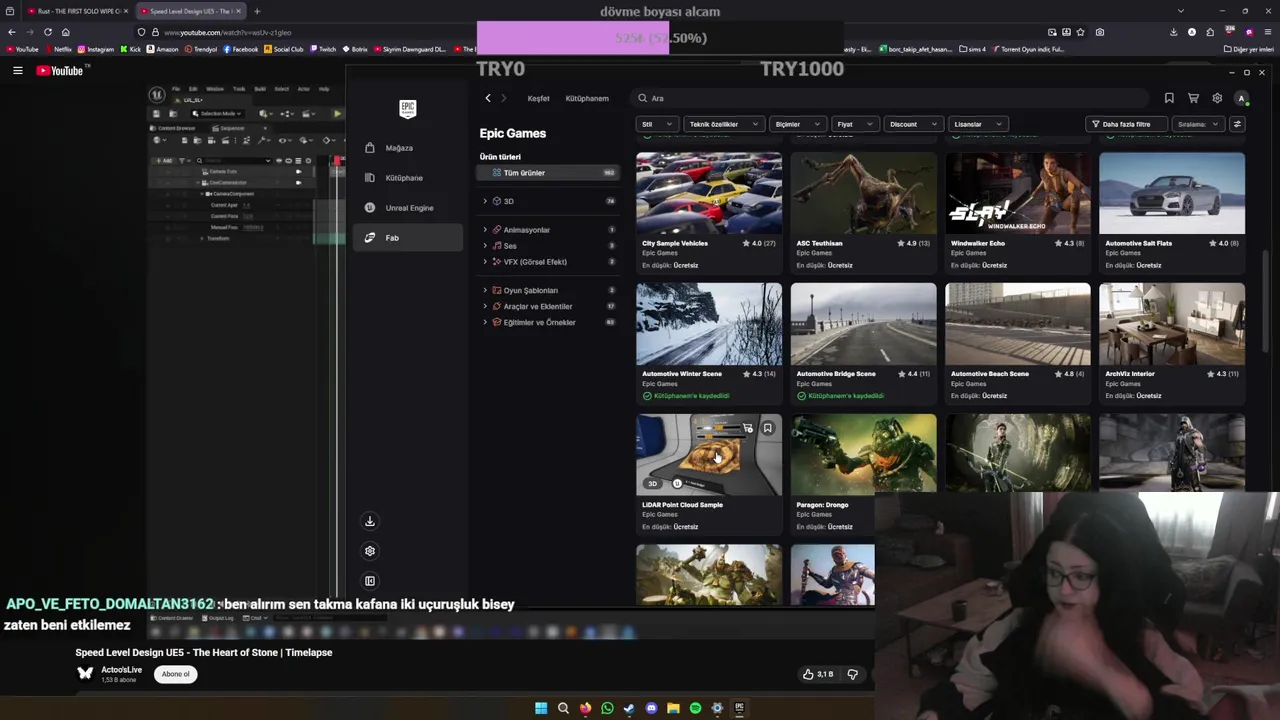The width and height of the screenshot is (1280, 720).
Task: Open ArchViz Interior title link
Action: click(1130, 374)
